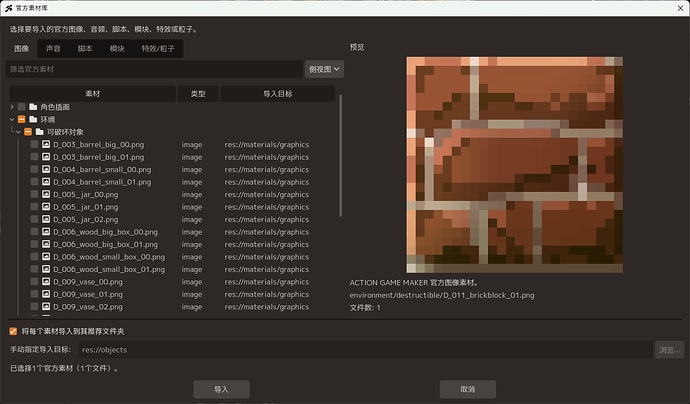Check the box for D_009_vase_00.png
This screenshot has height=404, width=690.
click(x=34, y=281)
